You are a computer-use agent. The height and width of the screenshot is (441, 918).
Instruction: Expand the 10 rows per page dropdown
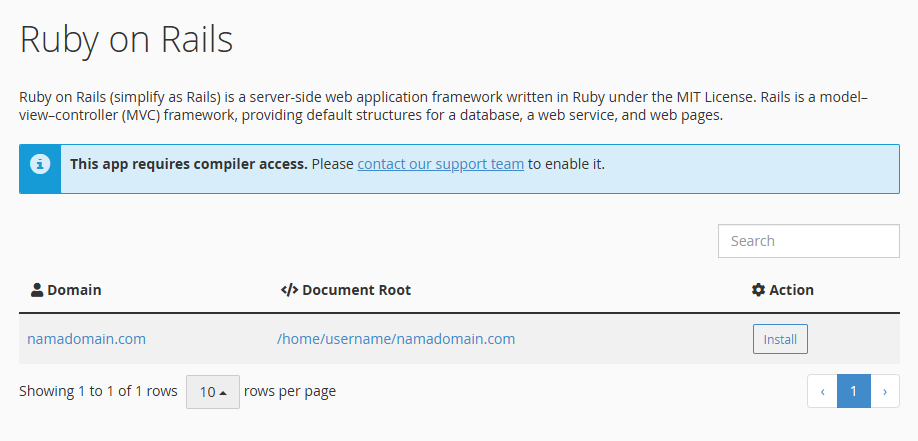coord(213,392)
